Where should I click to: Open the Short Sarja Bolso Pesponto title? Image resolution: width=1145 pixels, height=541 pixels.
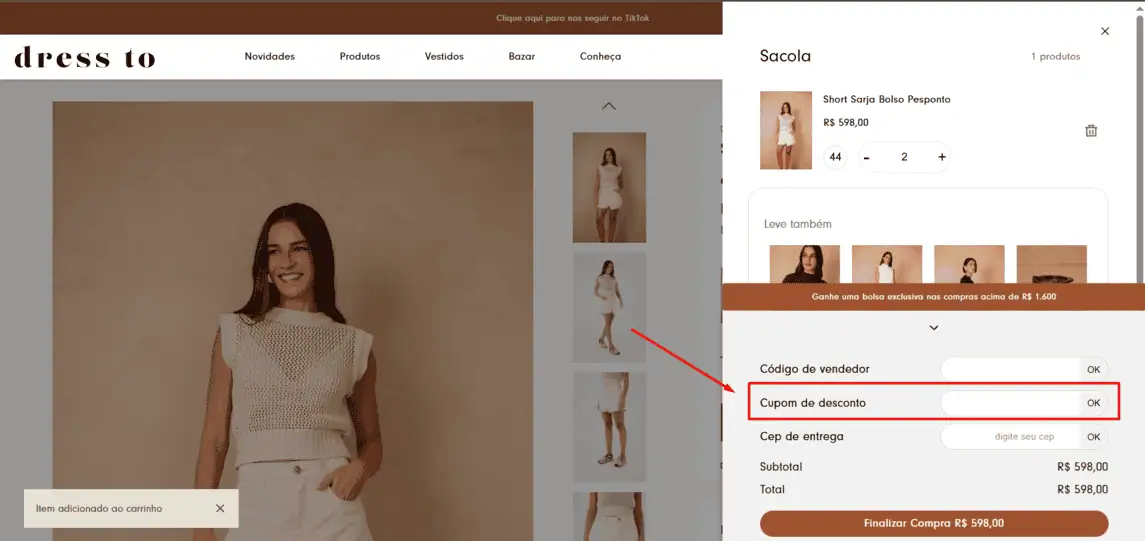point(886,99)
